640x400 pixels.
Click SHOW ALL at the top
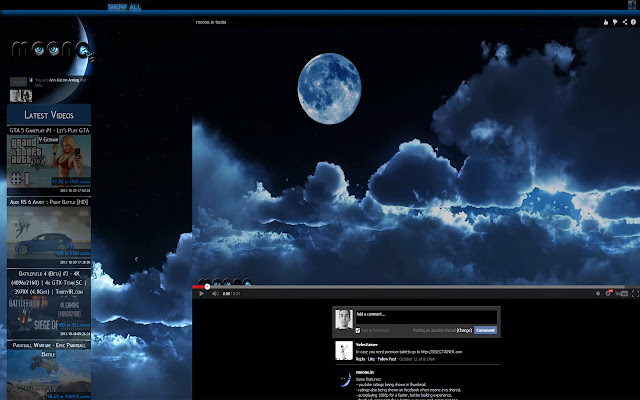click(124, 7)
